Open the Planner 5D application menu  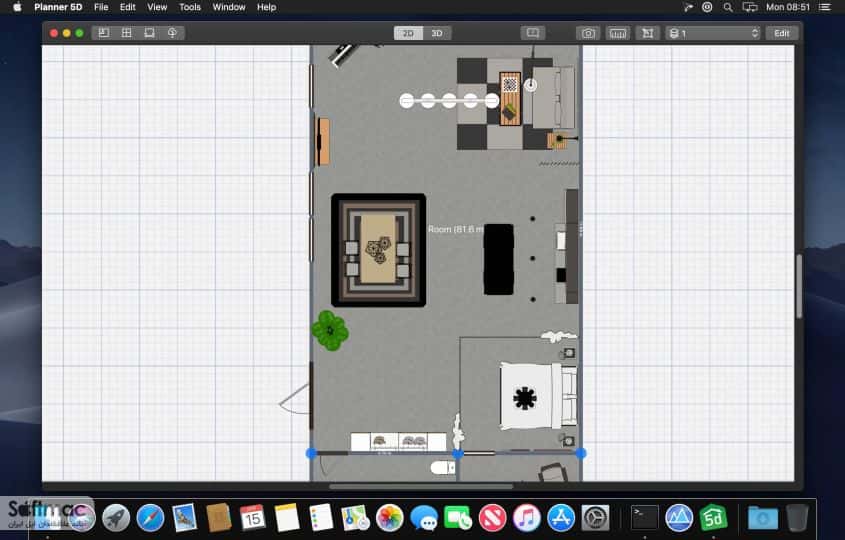pyautogui.click(x=58, y=7)
